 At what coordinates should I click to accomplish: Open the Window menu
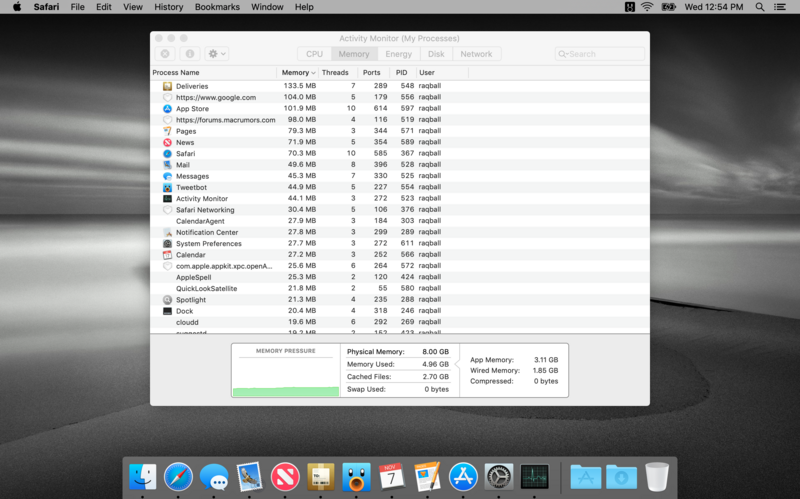pos(267,7)
